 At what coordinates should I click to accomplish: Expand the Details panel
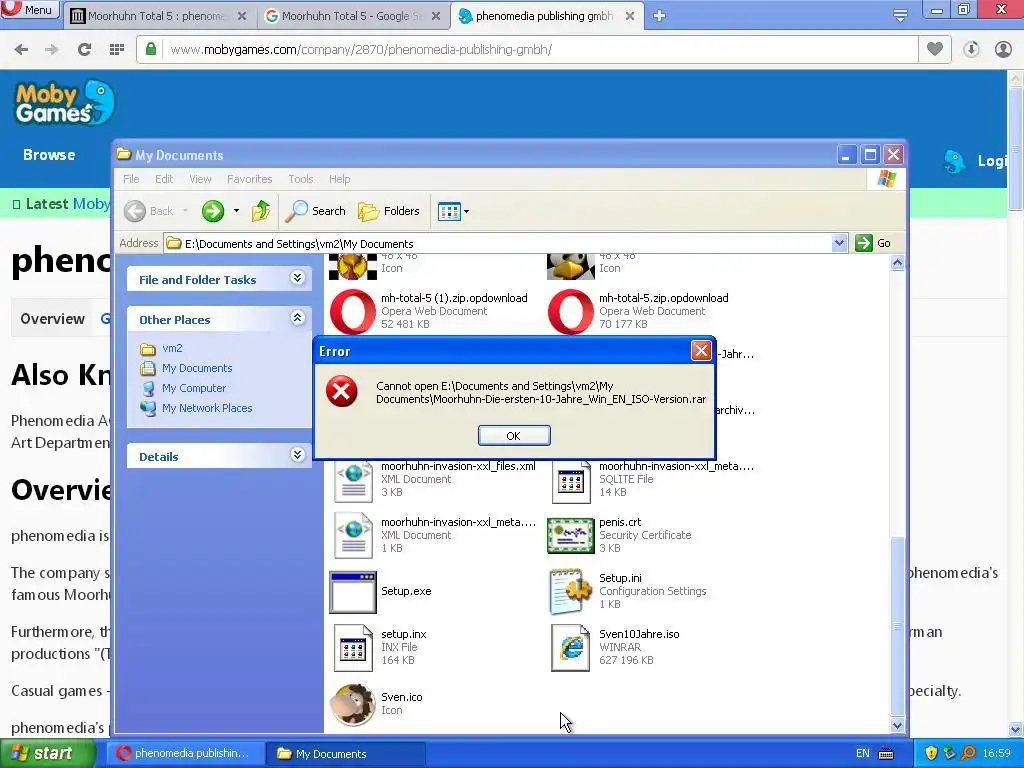click(297, 455)
